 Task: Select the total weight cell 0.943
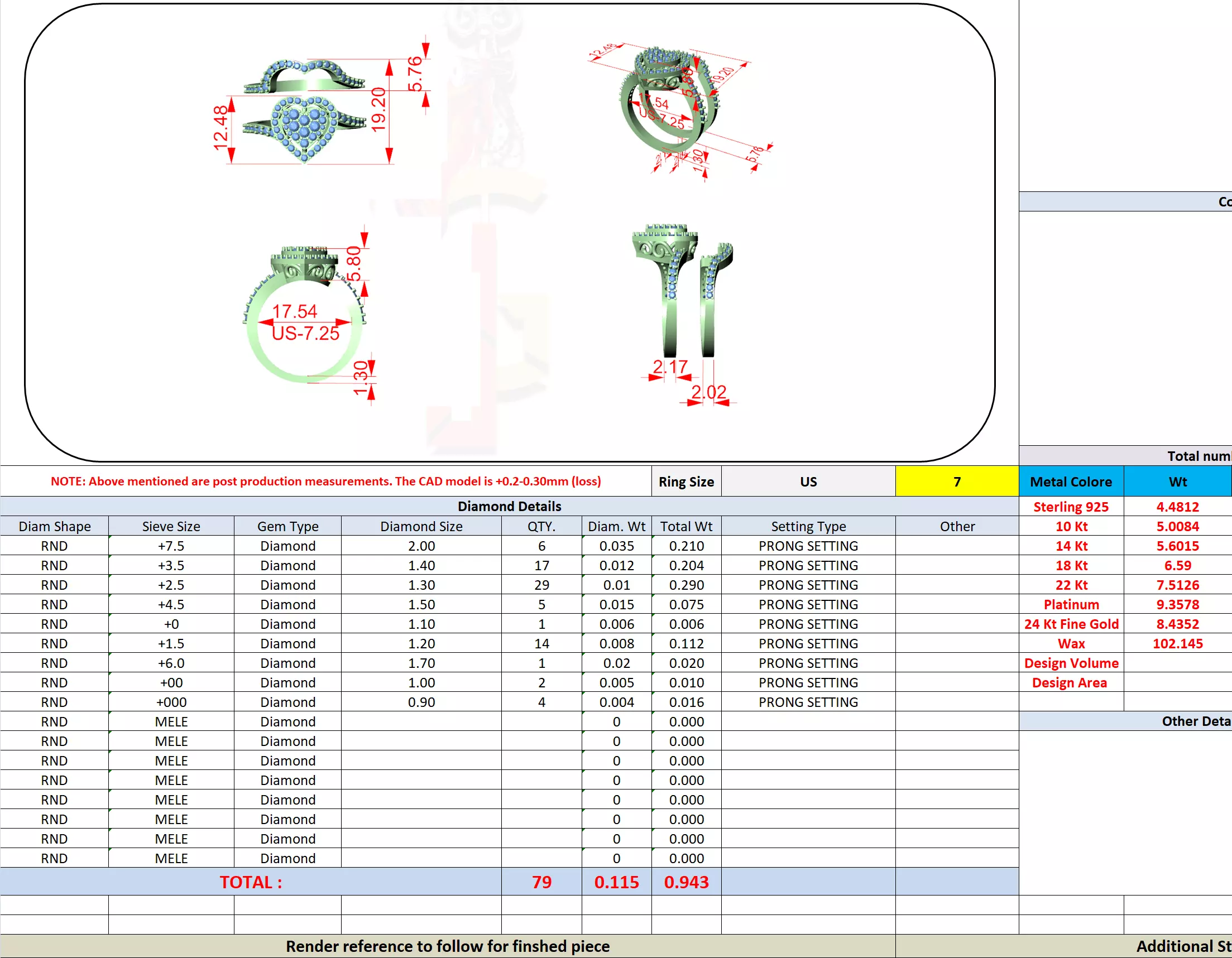[686, 882]
